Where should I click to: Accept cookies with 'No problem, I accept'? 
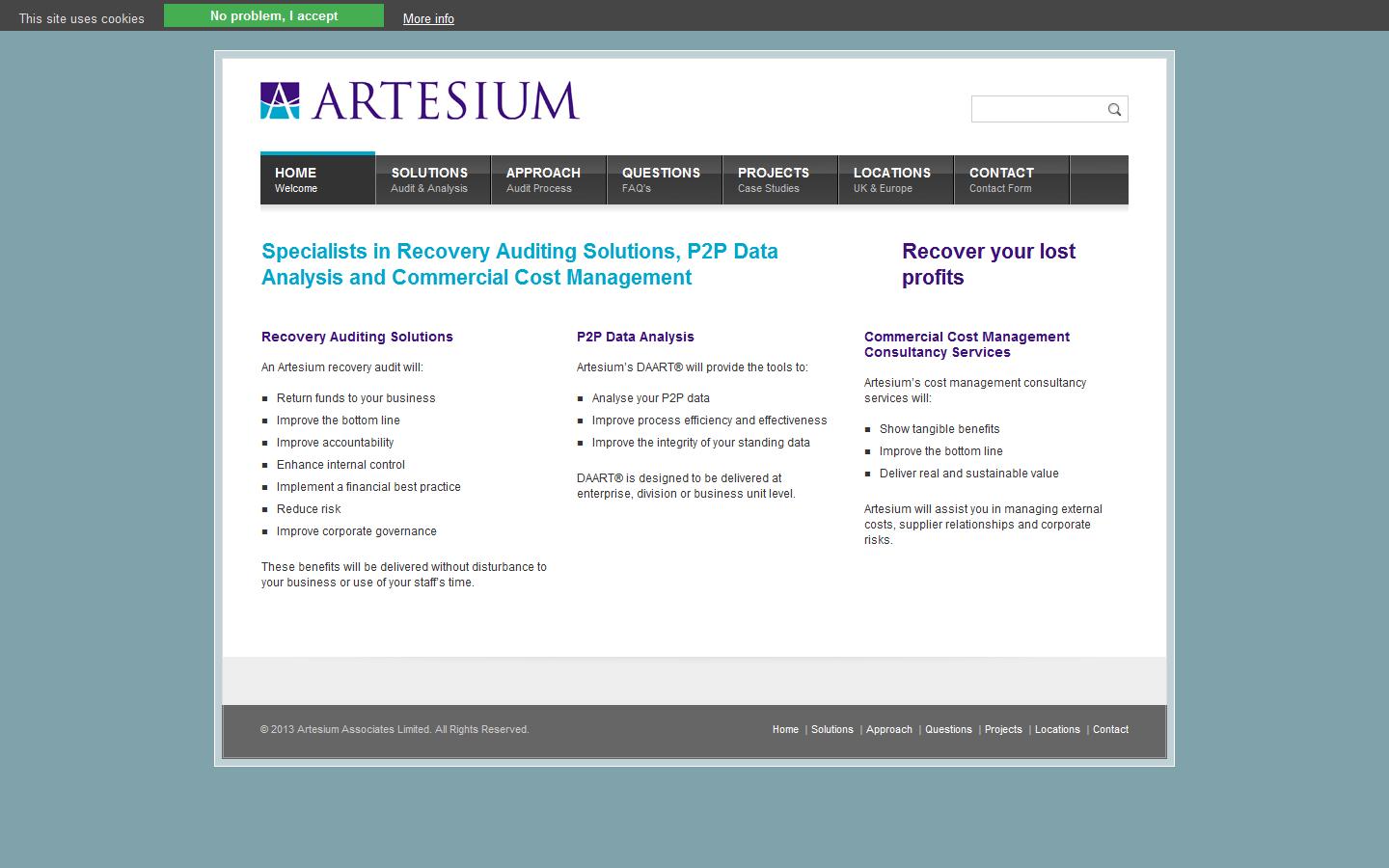click(274, 15)
